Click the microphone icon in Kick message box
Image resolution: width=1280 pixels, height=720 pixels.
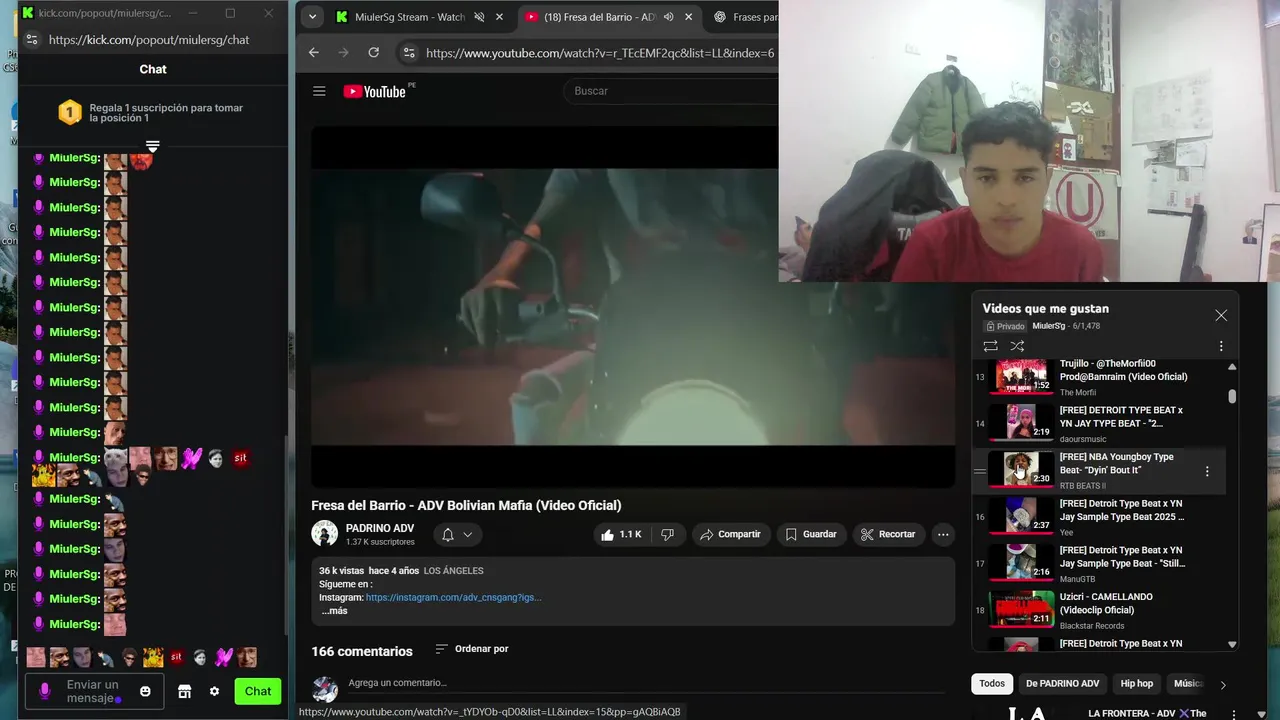tap(44, 691)
